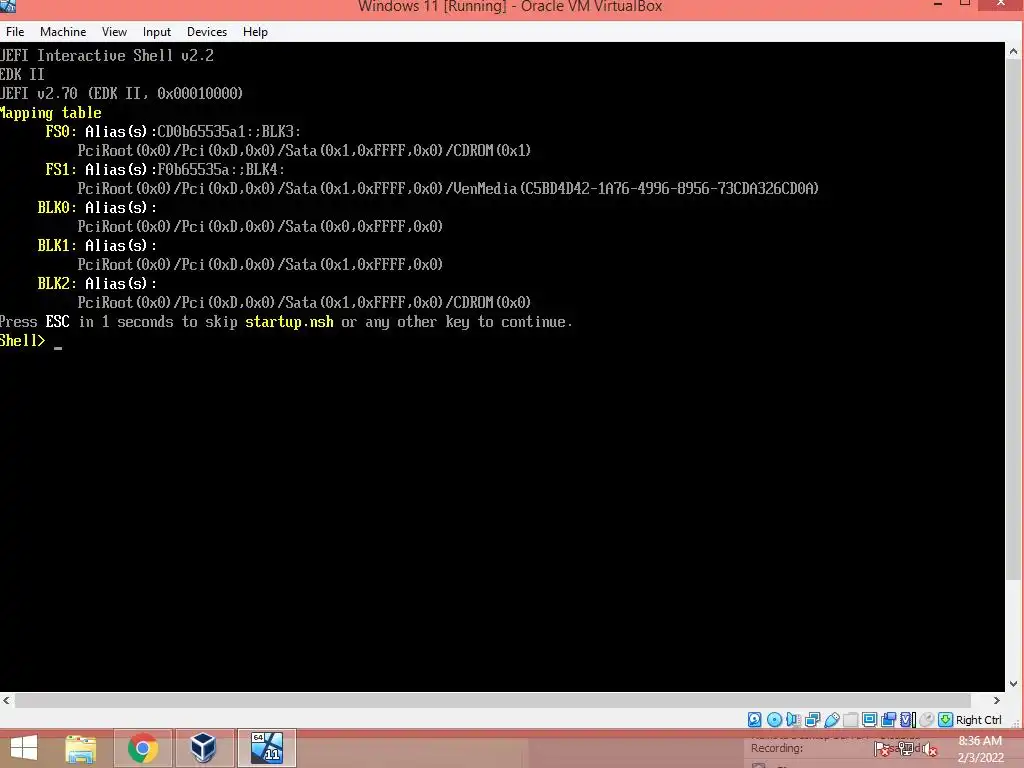The height and width of the screenshot is (768, 1024).
Task: Click the USB devices status icon
Action: point(831,720)
